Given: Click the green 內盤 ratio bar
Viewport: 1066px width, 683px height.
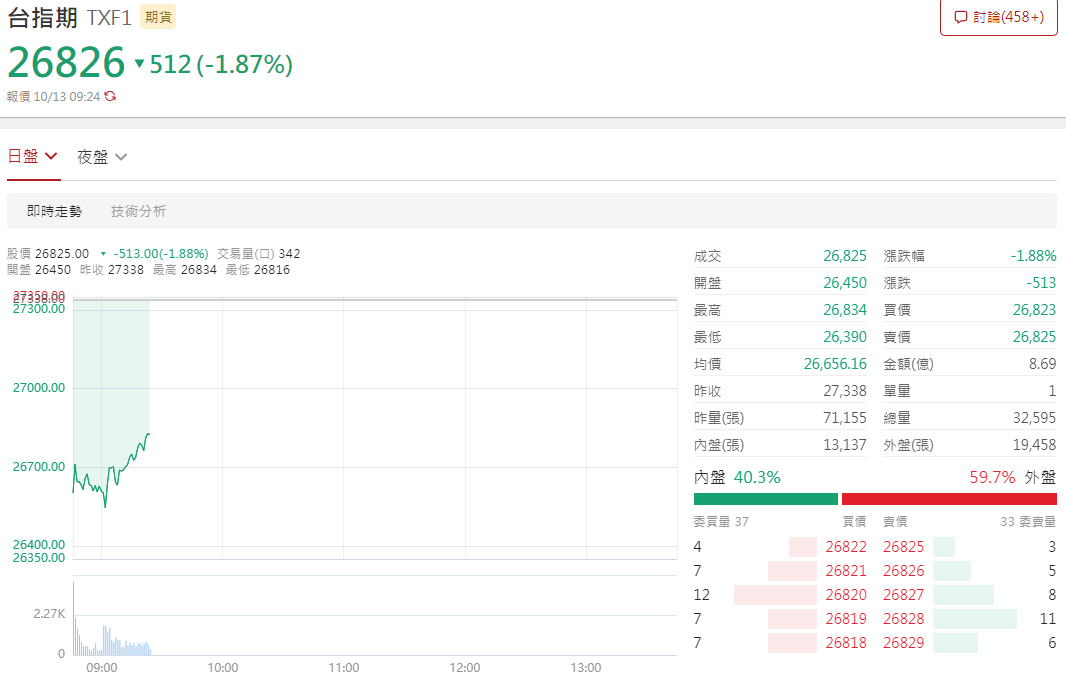Looking at the screenshot, I should [765, 499].
